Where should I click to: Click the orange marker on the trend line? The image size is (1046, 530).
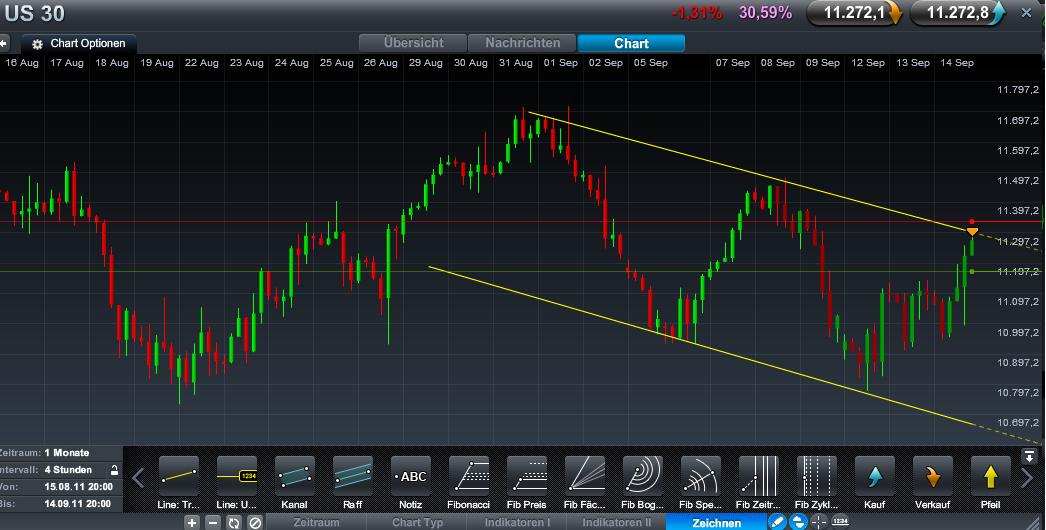(972, 232)
